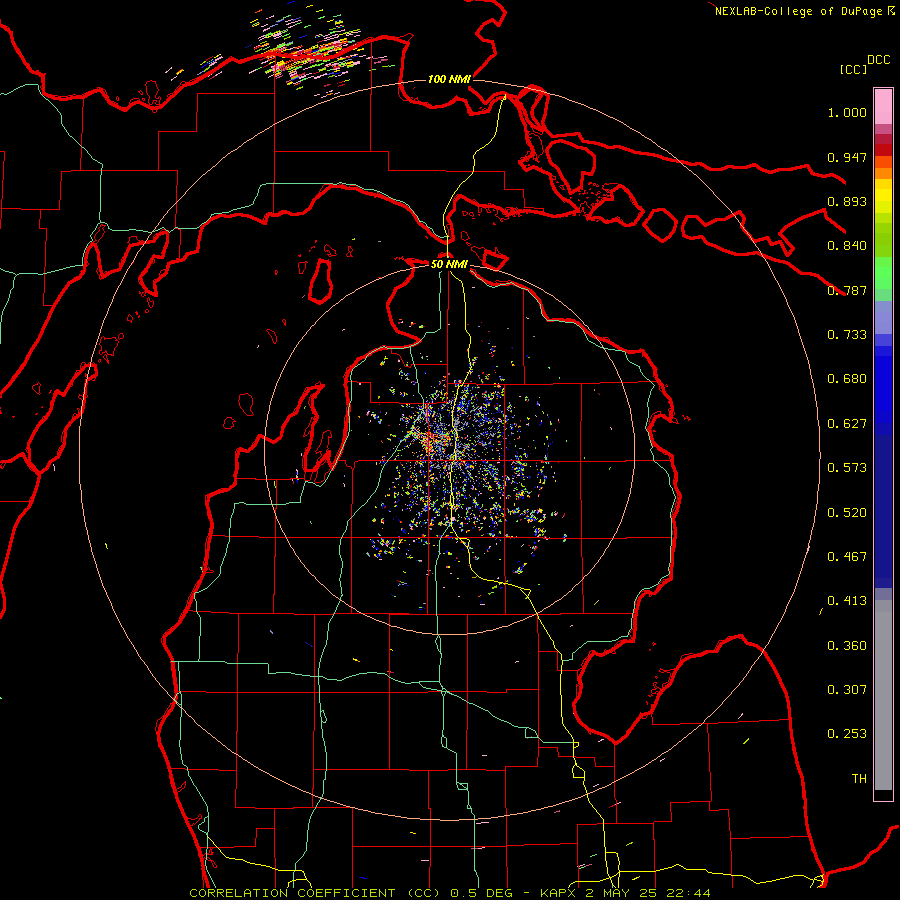The image size is (900, 900).
Task: Click the TH threshold legend label
Action: (x=859, y=779)
